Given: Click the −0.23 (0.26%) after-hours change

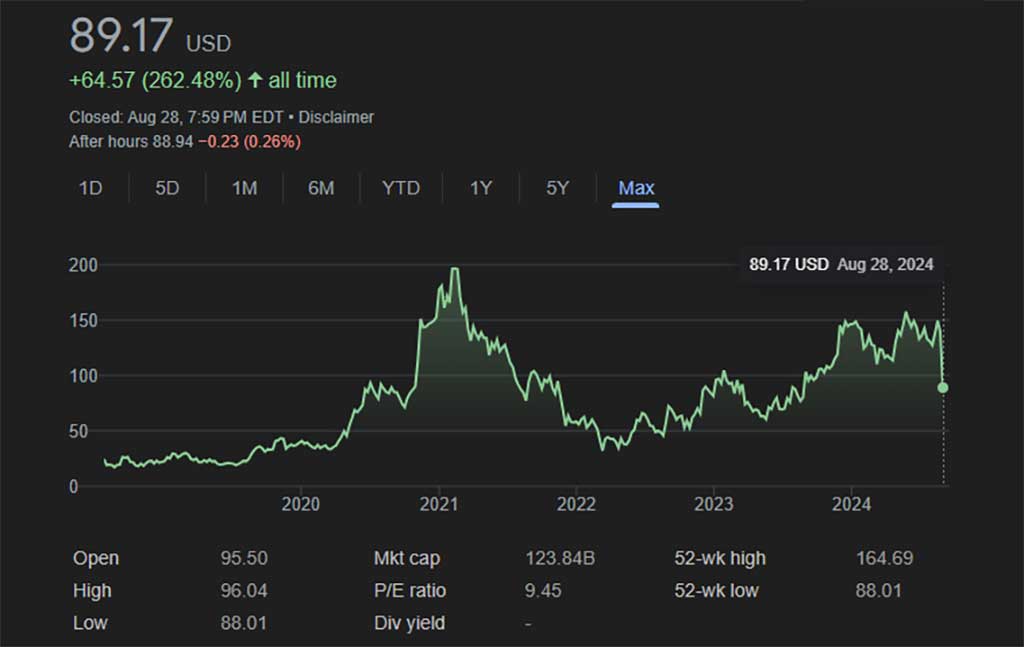Looking at the screenshot, I should tap(249, 142).
